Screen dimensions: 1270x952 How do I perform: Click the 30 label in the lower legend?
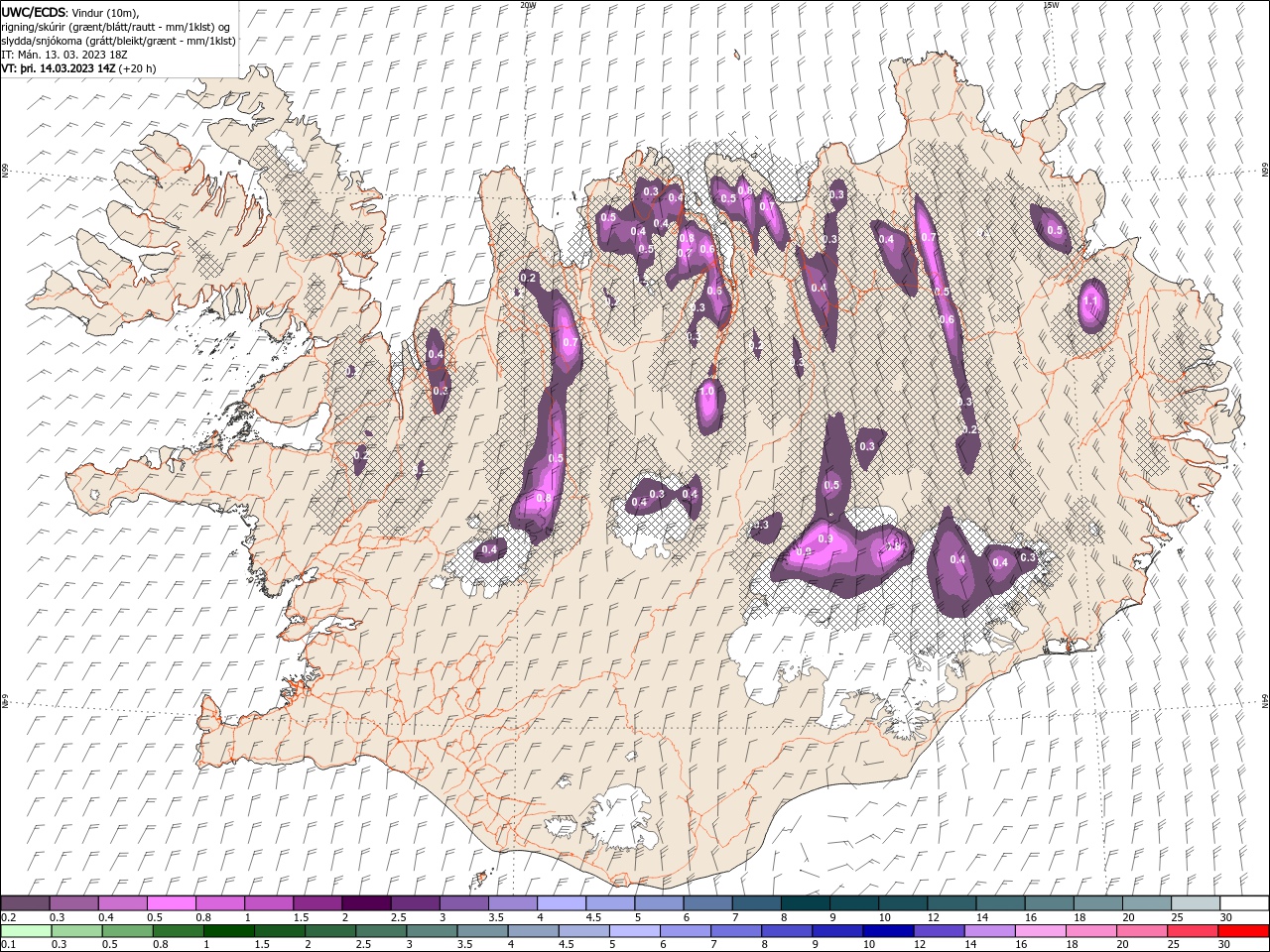pos(1226,945)
